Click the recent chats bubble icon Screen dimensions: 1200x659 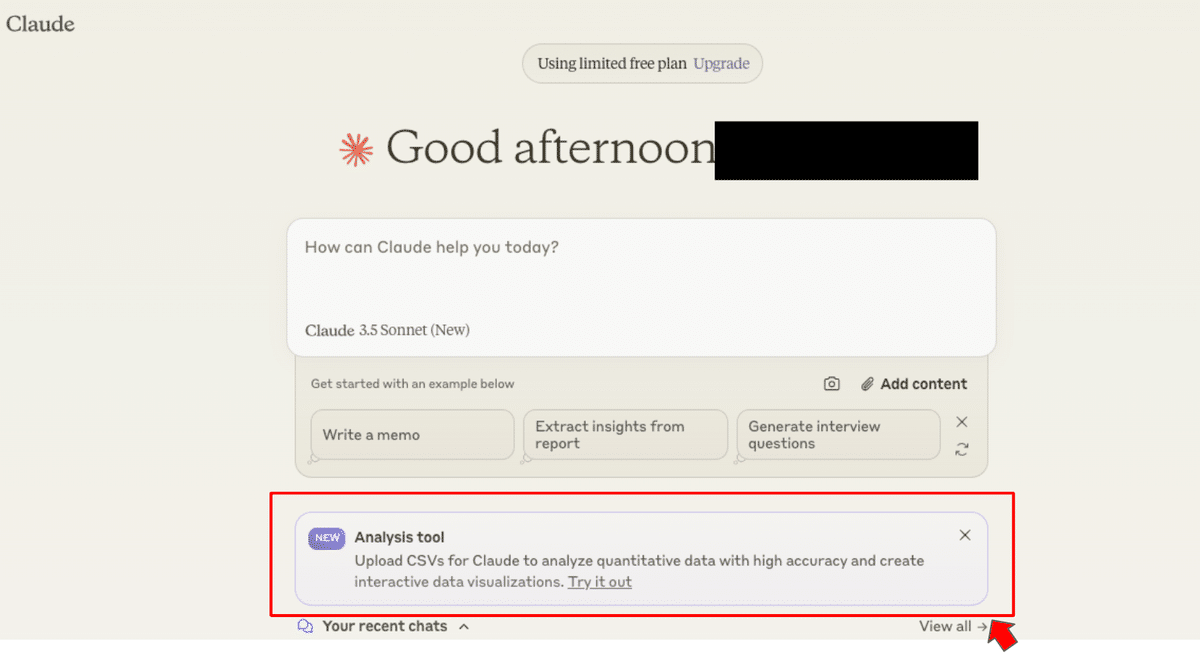pos(304,626)
